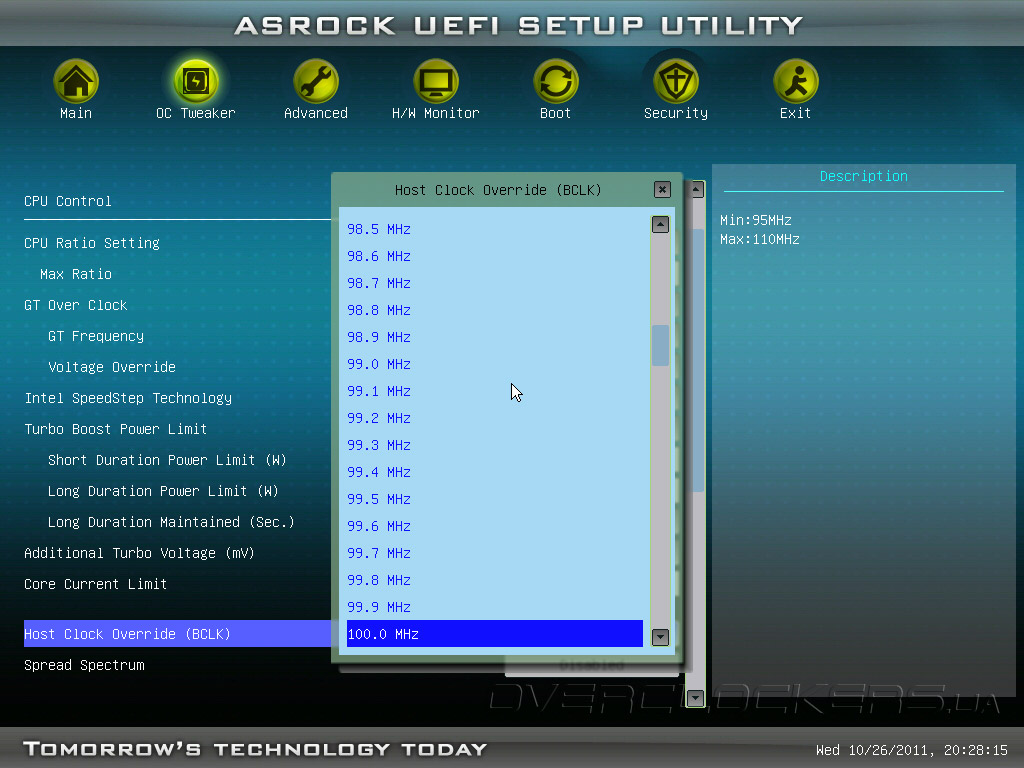The image size is (1024, 768).
Task: Choose the highlighted 100.0 MHz entry
Action: (494, 633)
